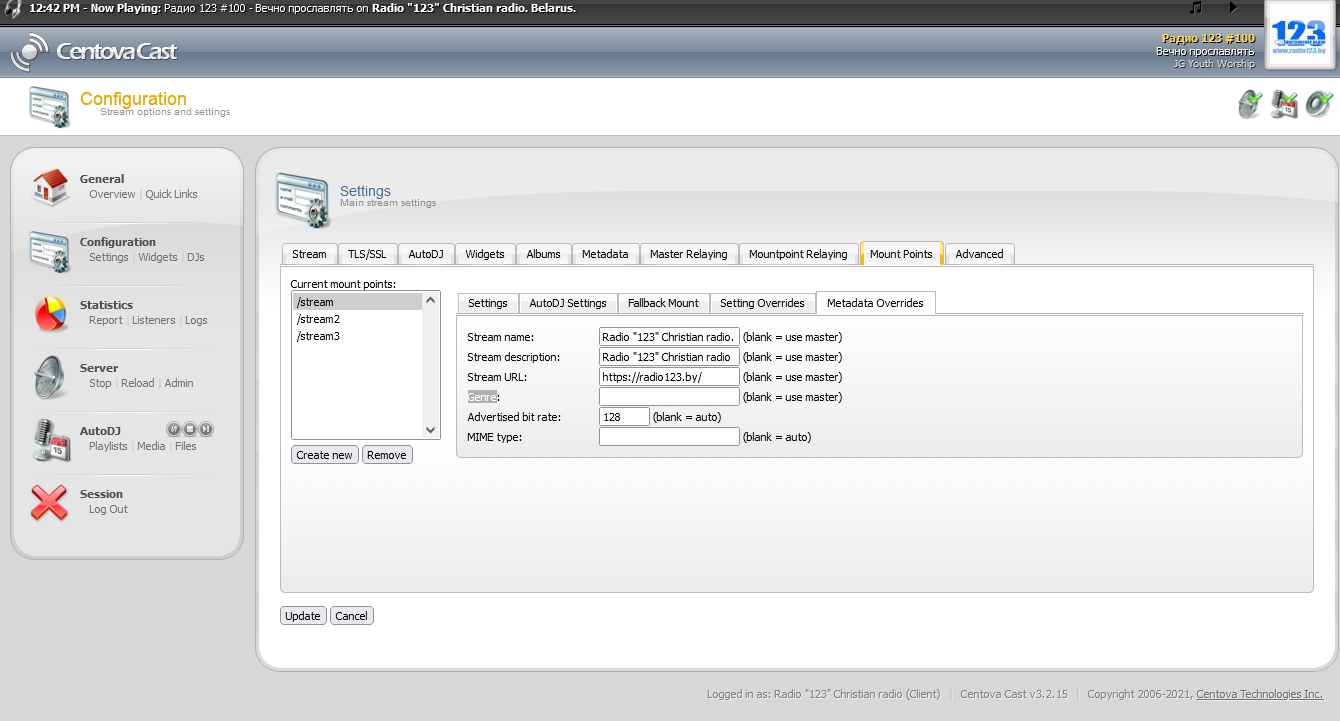Click the speaker source status icon
The width and height of the screenshot is (1340, 721).
coord(1319,104)
